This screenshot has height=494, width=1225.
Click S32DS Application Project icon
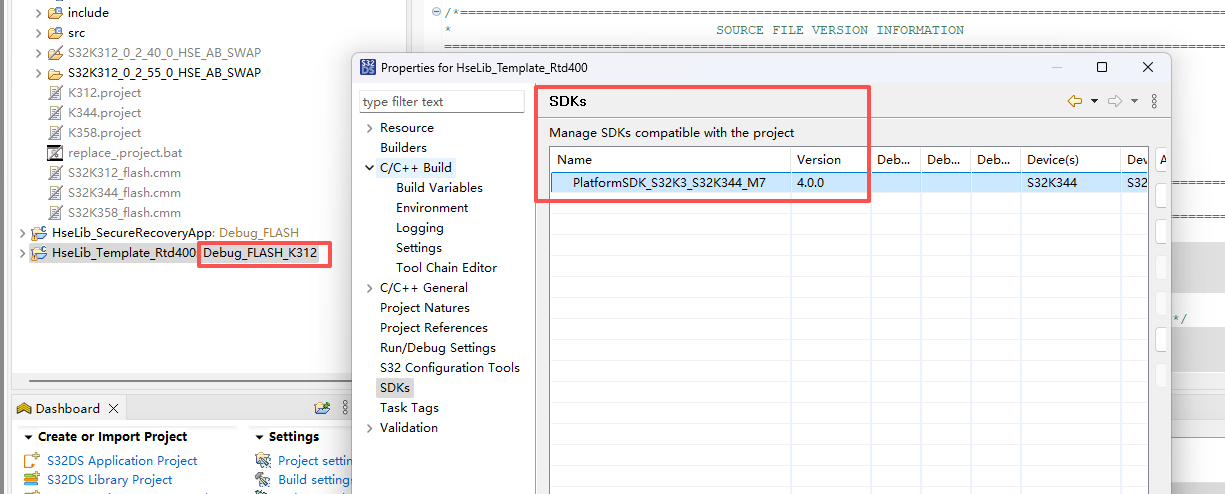pos(31,461)
